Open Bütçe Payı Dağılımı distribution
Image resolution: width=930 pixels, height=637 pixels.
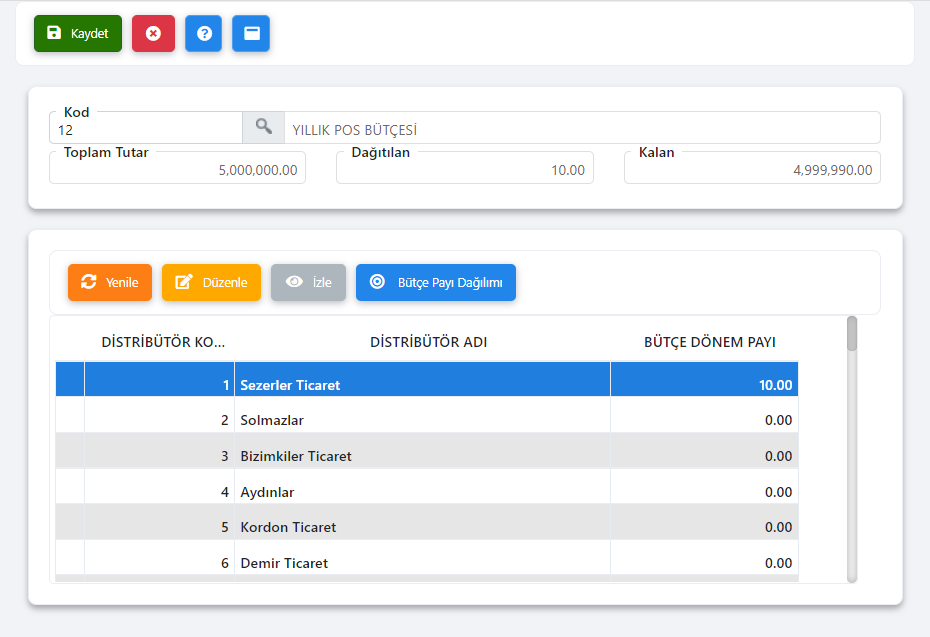pos(436,282)
